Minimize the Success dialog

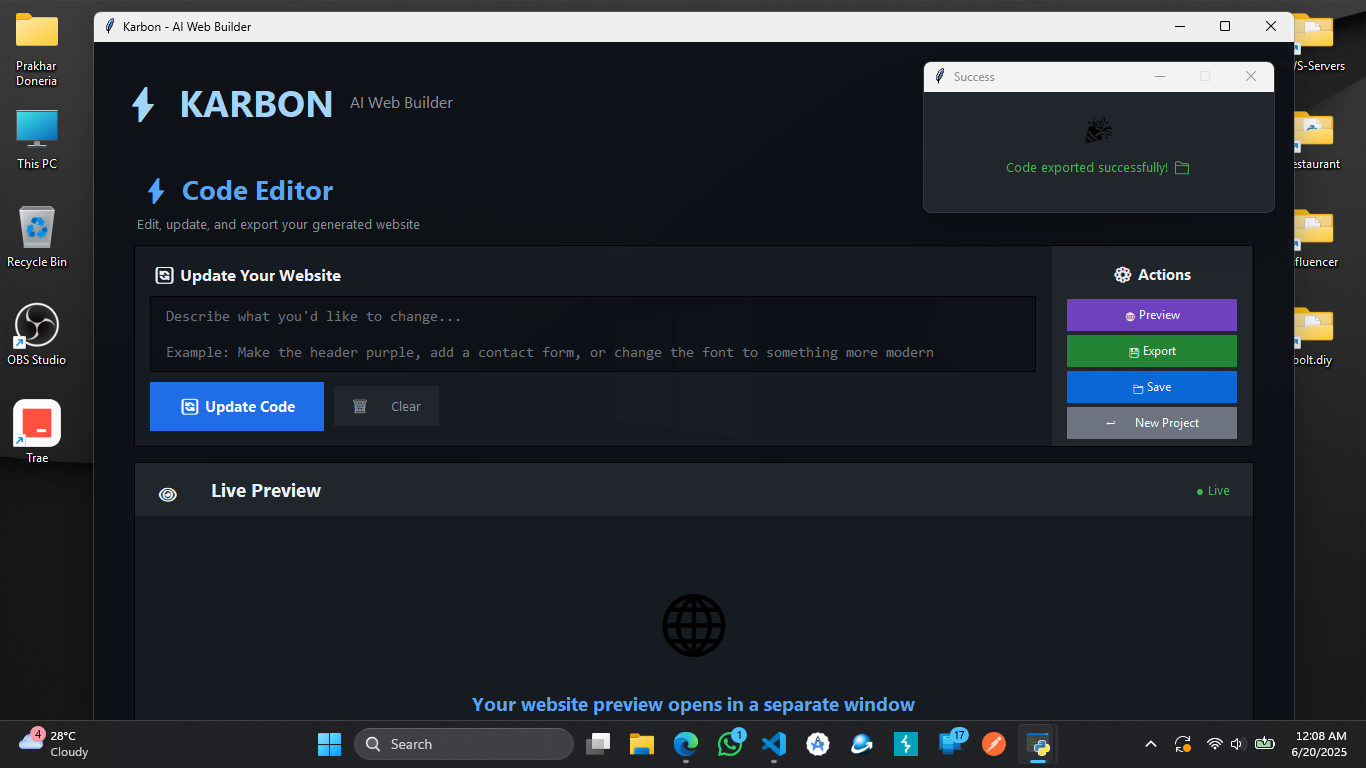click(x=1160, y=77)
